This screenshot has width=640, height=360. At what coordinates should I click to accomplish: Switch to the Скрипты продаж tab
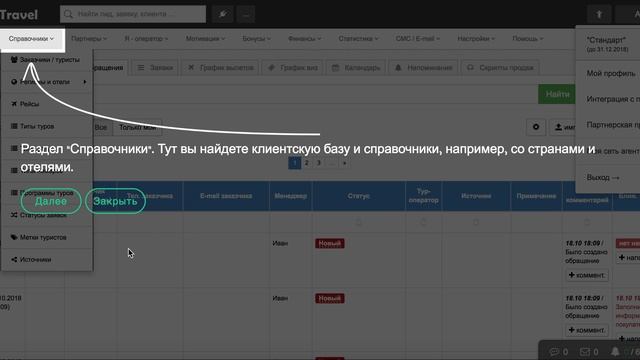[500, 68]
